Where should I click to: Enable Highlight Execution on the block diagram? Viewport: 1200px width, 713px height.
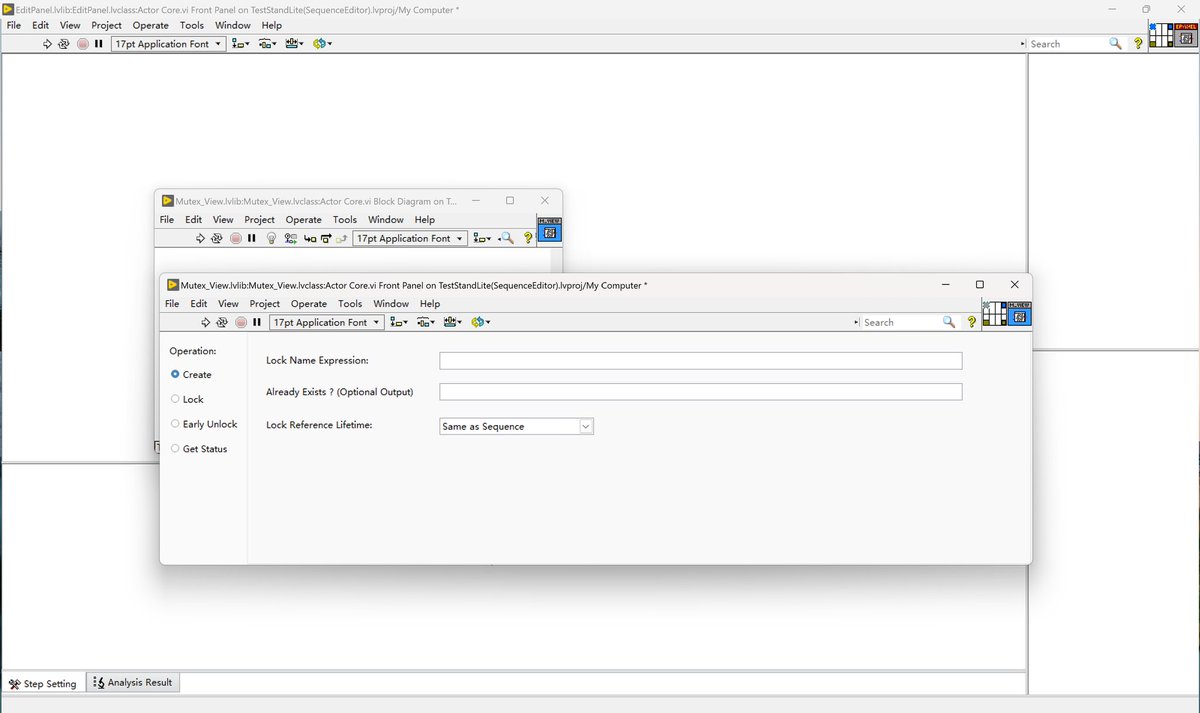pyautogui.click(x=271, y=238)
